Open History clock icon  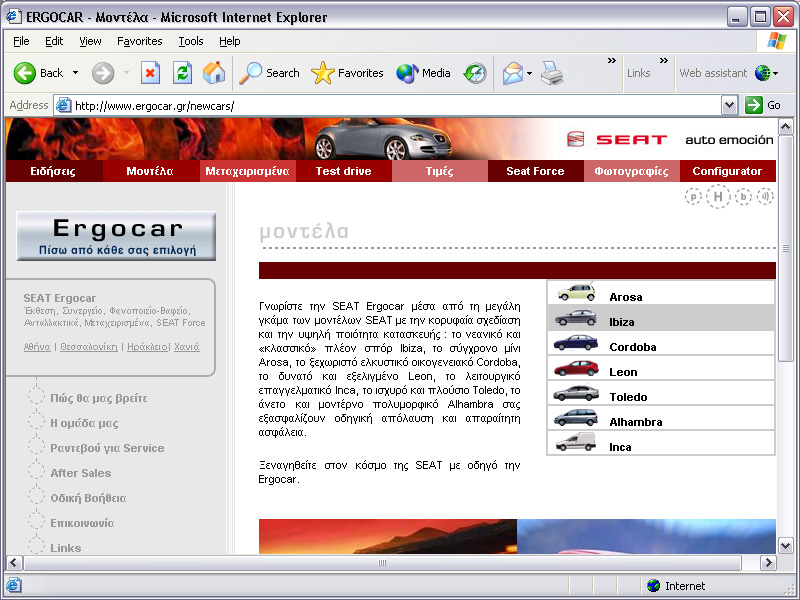(475, 73)
